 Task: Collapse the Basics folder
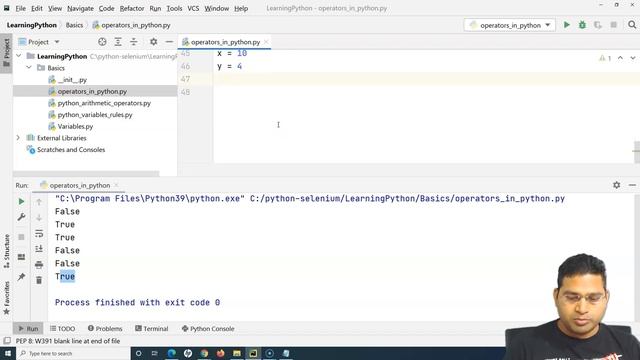[29, 67]
